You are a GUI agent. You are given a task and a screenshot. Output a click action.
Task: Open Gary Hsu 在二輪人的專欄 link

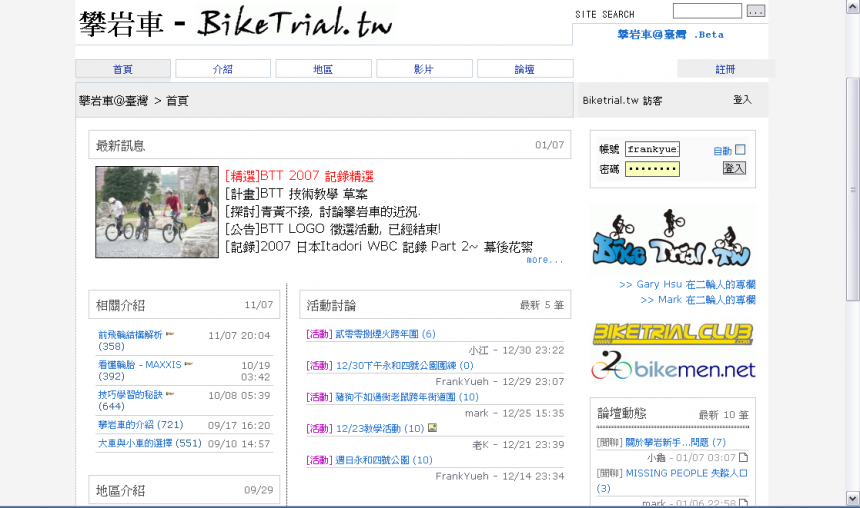687,284
